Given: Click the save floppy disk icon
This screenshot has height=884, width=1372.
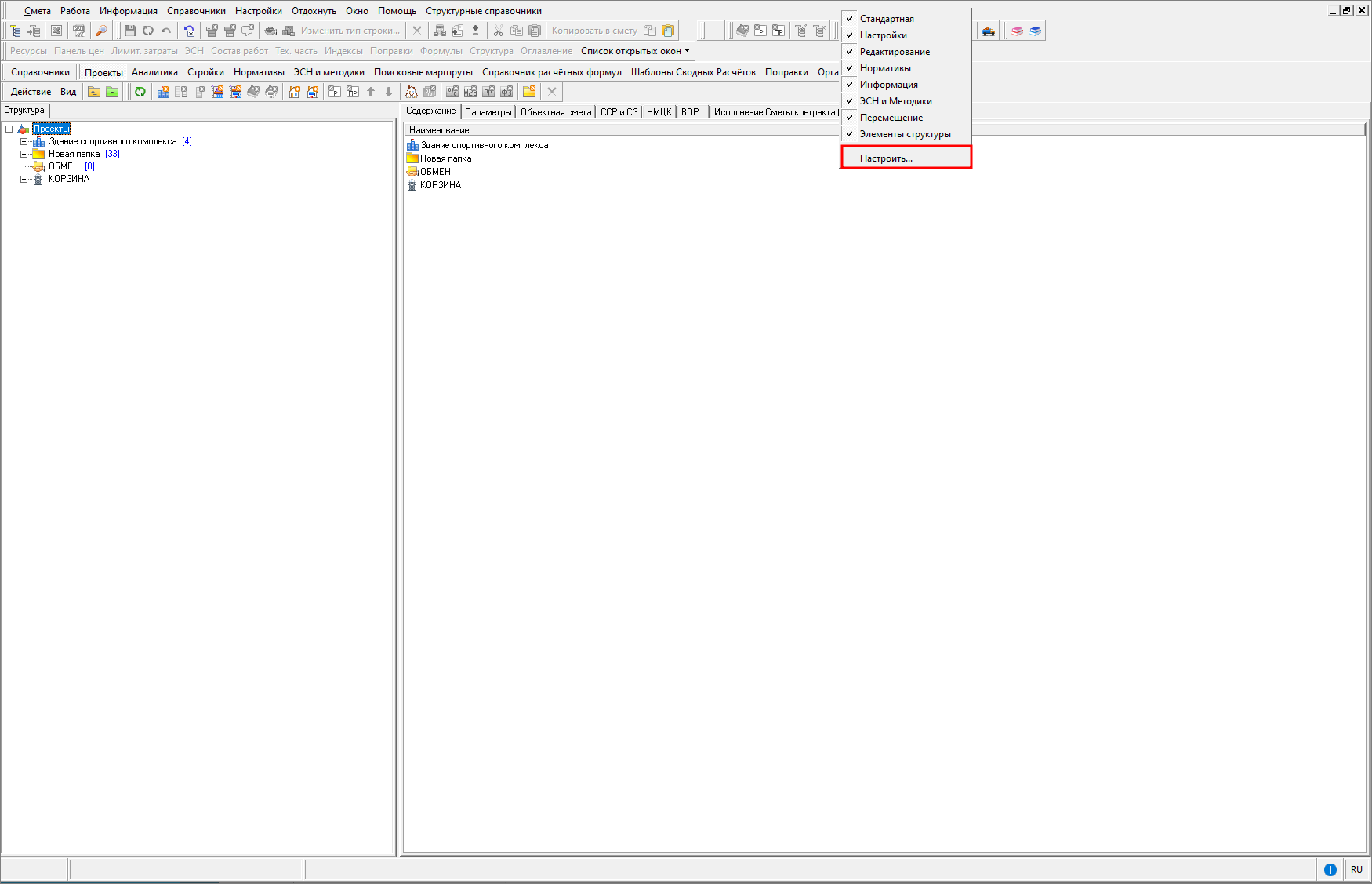Looking at the screenshot, I should (x=130, y=31).
